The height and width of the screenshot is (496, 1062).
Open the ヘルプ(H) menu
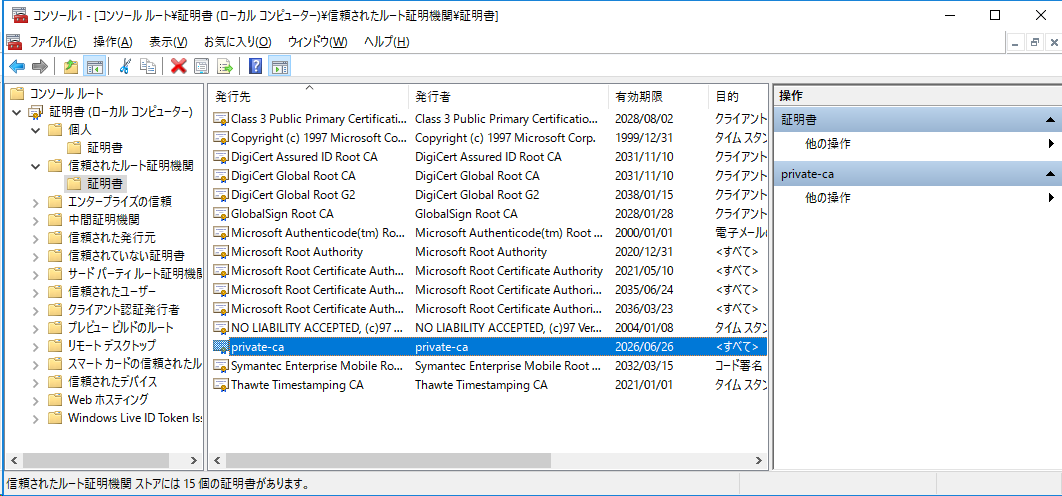click(x=386, y=42)
